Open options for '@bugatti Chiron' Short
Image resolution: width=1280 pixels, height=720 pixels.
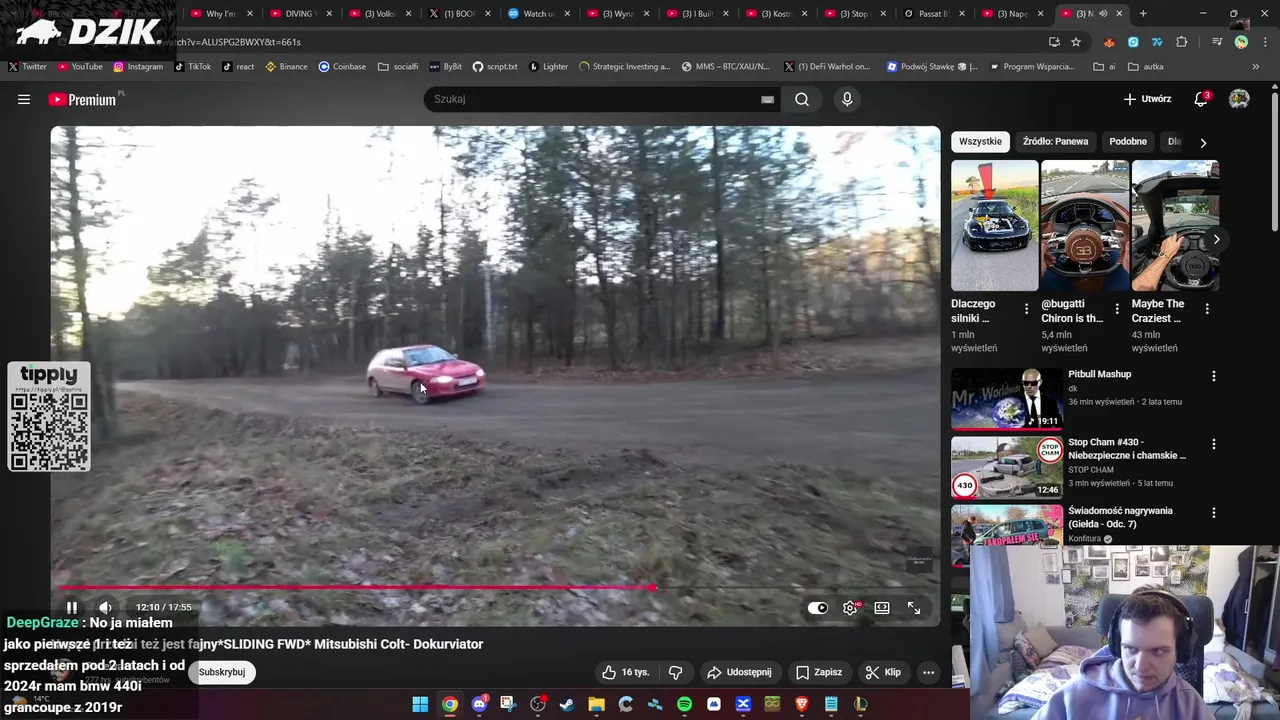click(x=1117, y=309)
